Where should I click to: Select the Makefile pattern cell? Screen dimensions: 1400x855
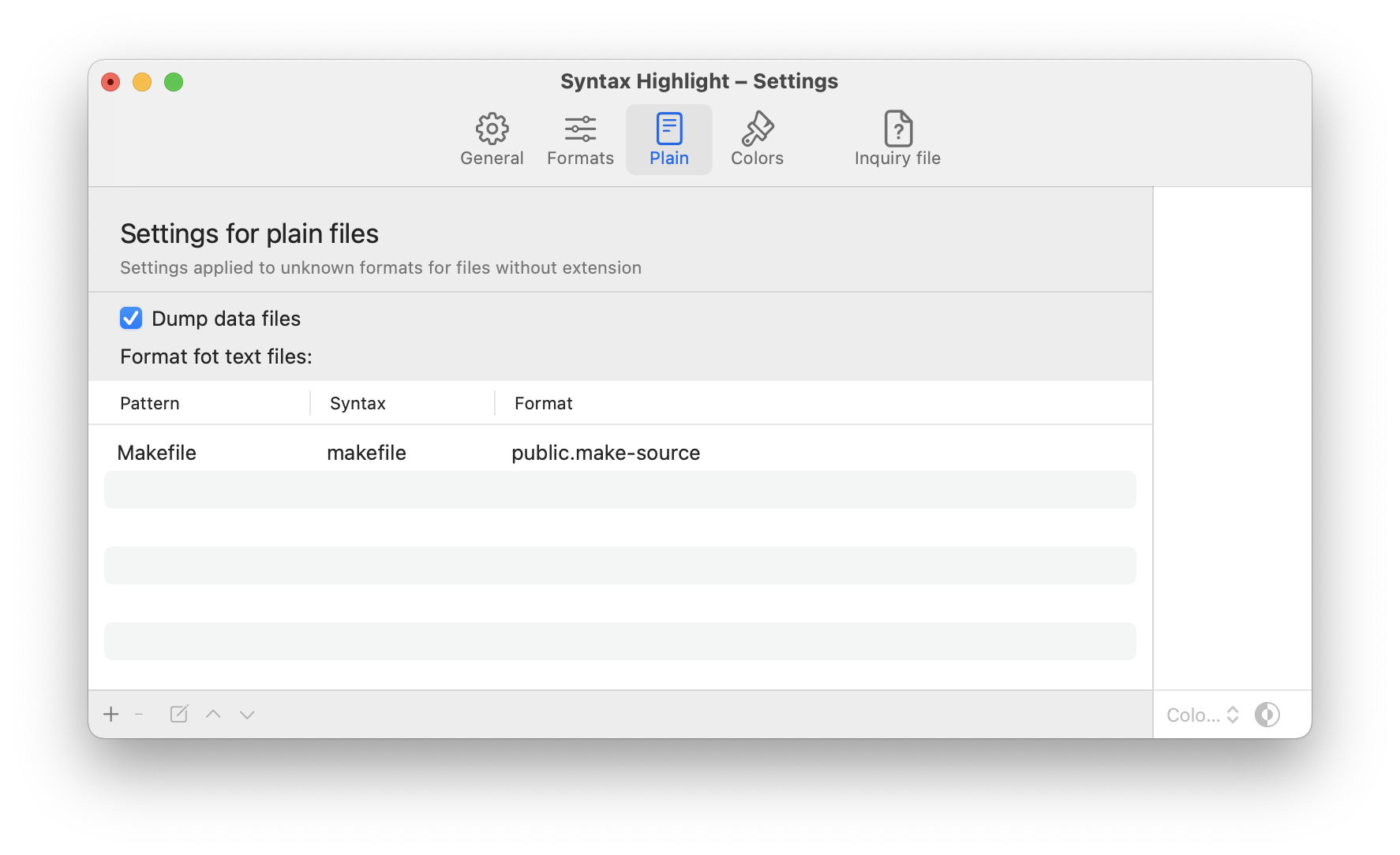pyautogui.click(x=157, y=453)
